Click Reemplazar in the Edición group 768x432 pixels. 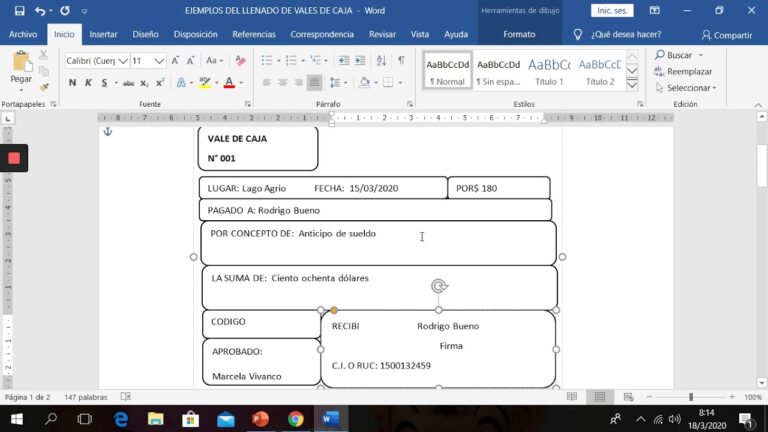point(683,72)
